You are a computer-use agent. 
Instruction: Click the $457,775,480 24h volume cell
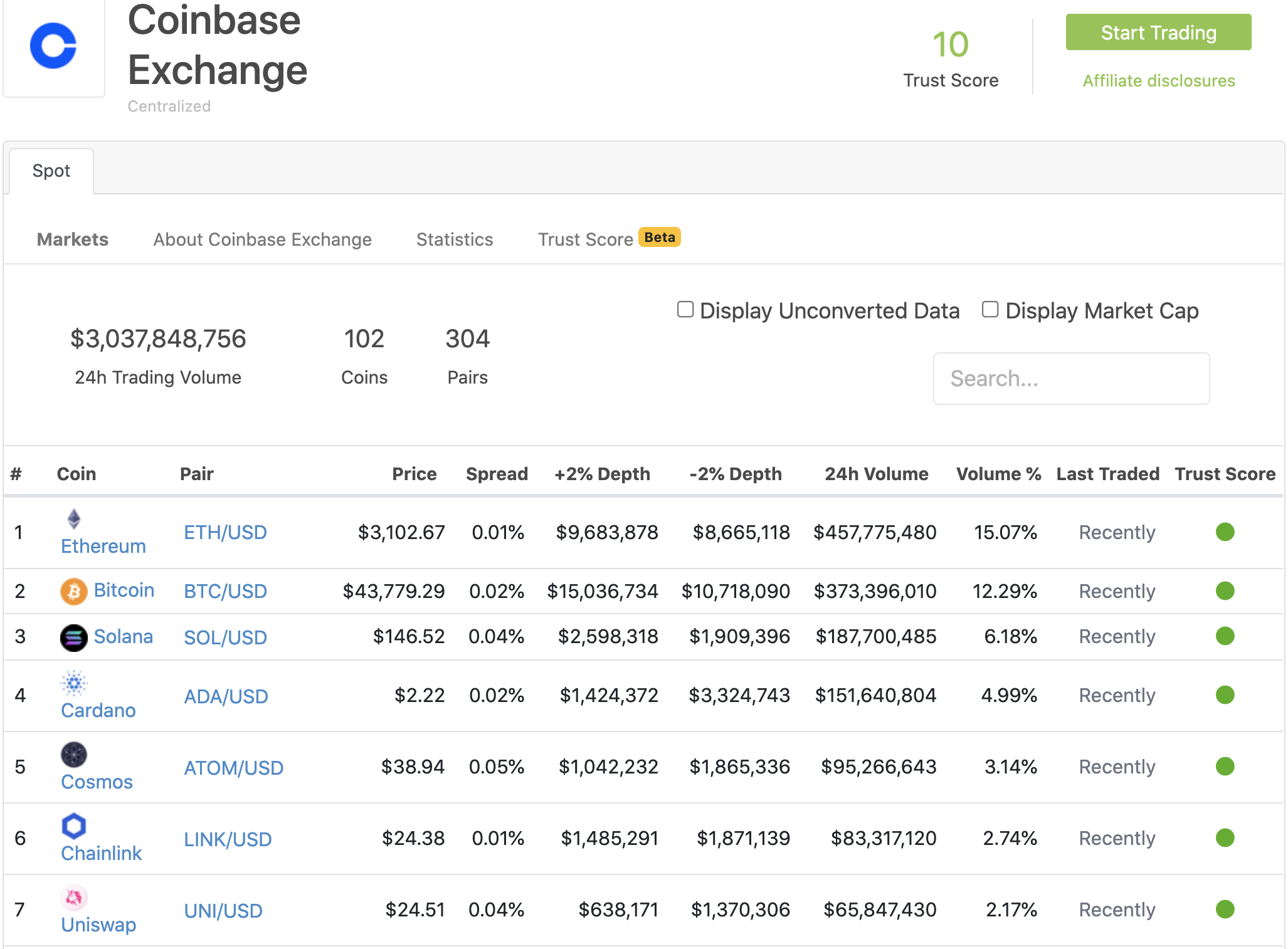point(875,532)
